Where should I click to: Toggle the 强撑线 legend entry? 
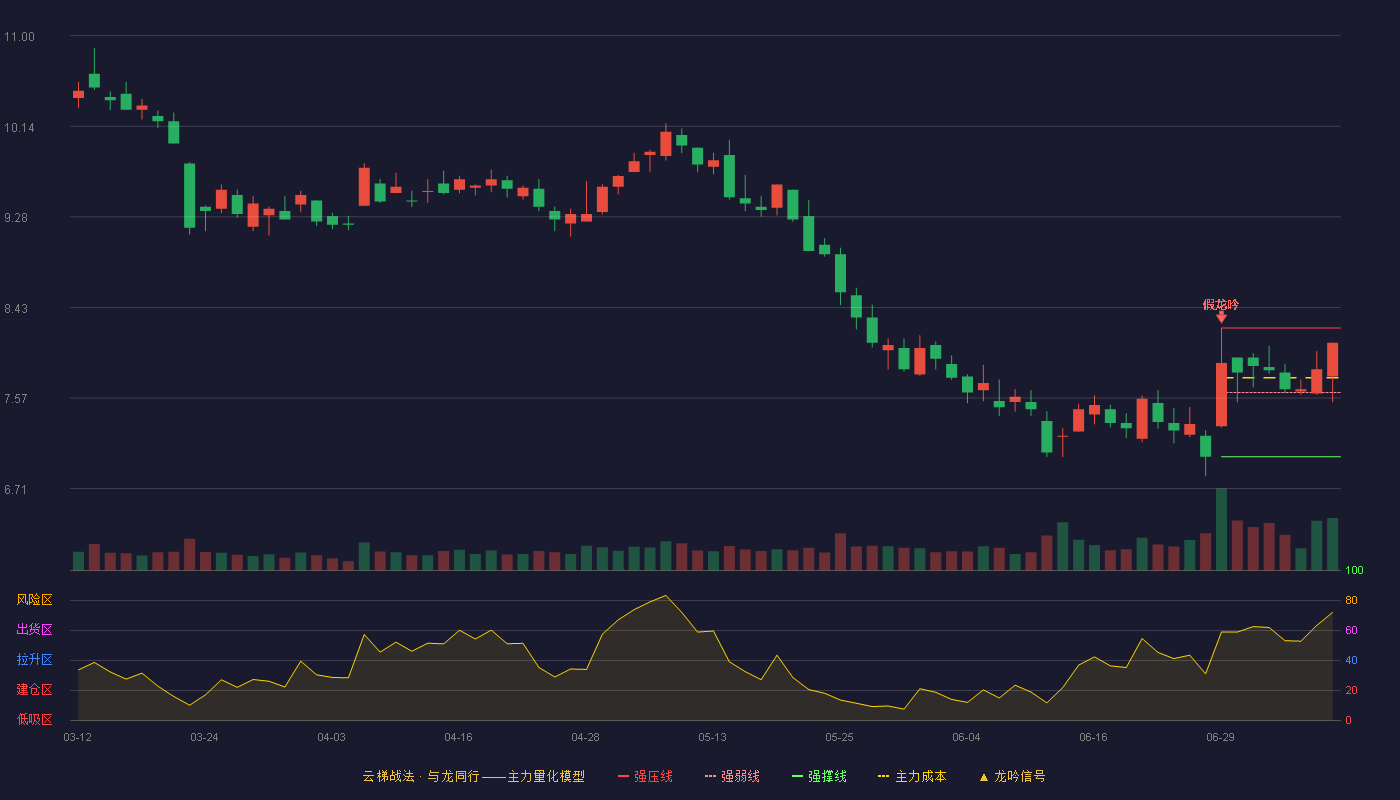pyautogui.click(x=819, y=776)
